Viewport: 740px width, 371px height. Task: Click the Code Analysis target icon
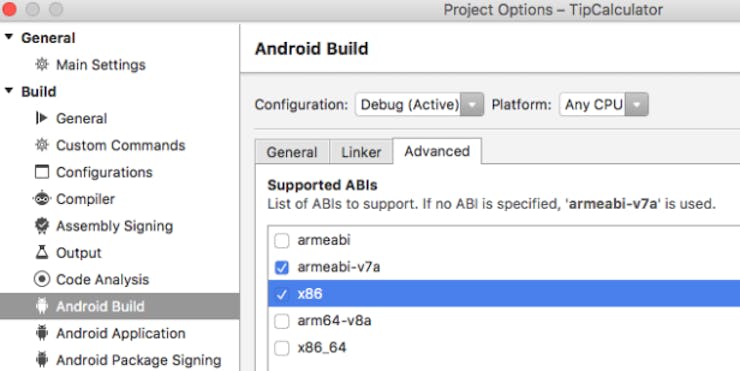pyautogui.click(x=42, y=279)
